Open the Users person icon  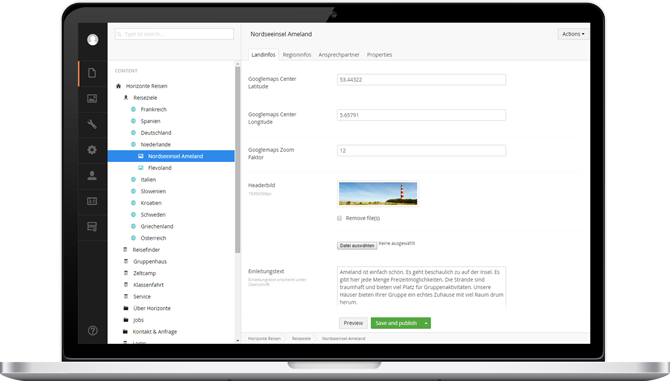pos(92,176)
